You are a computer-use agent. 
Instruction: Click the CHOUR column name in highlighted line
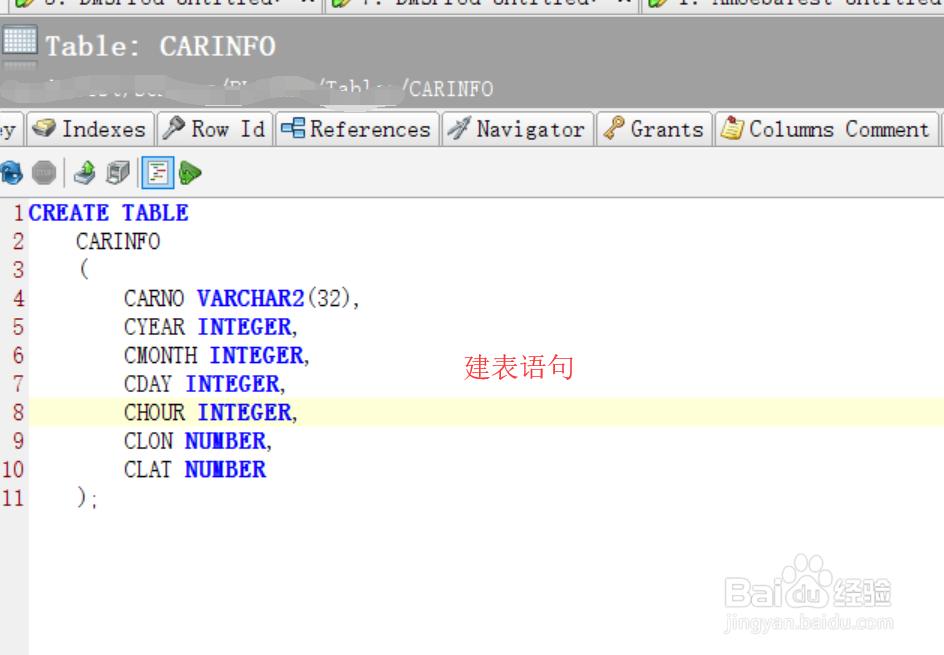point(154,412)
